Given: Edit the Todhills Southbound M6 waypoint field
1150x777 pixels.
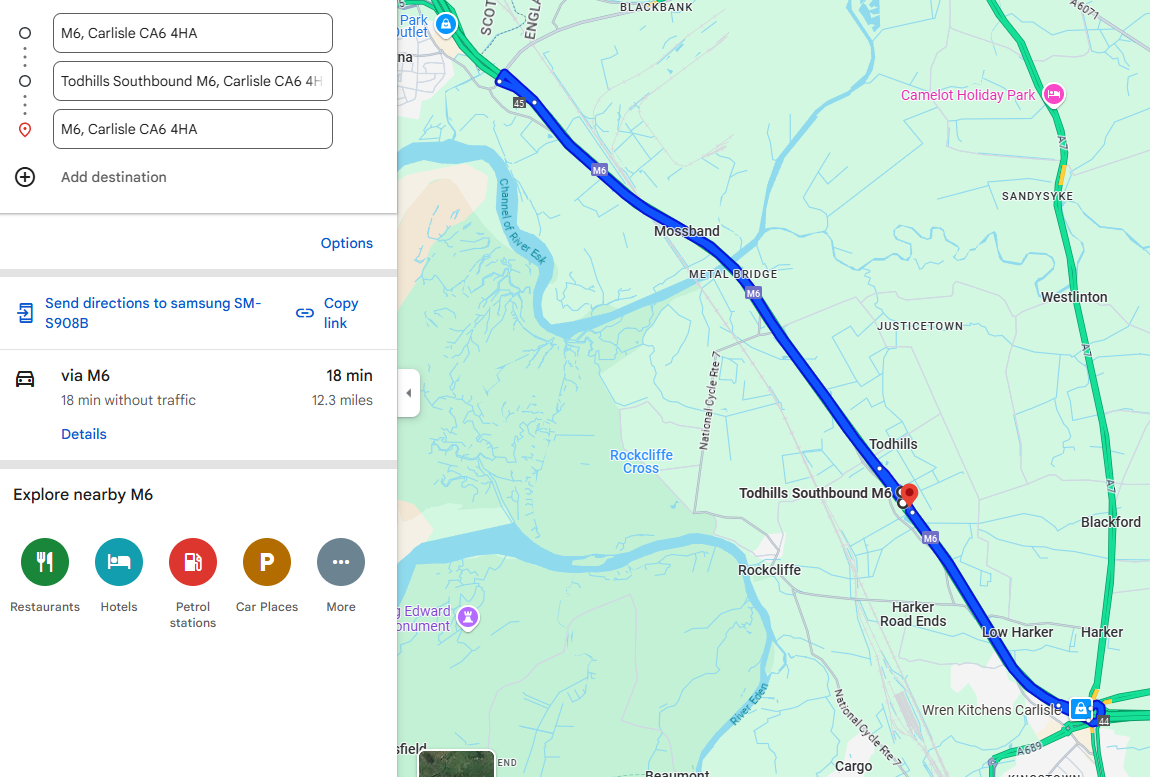Looking at the screenshot, I should pos(193,81).
